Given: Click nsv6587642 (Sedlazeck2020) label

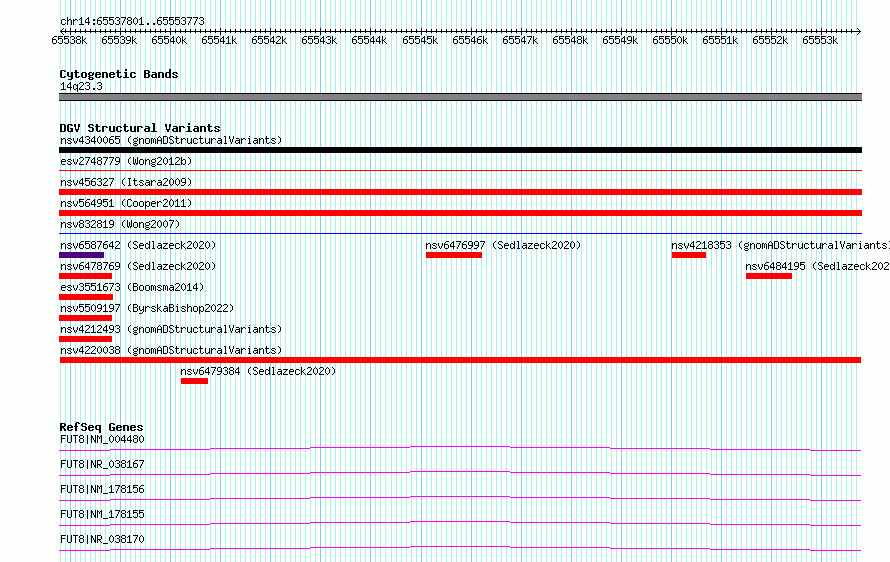Looking at the screenshot, I should 138,245.
